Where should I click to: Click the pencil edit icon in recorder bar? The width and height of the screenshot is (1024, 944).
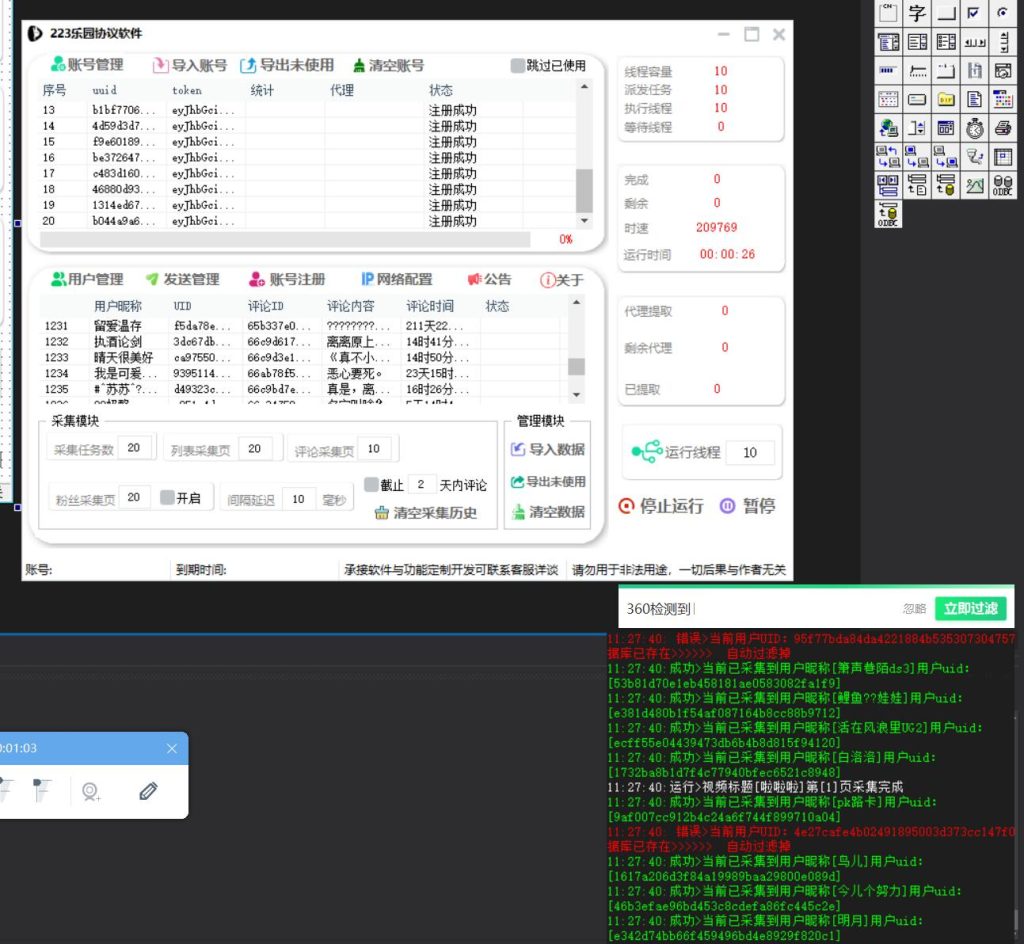pos(148,791)
